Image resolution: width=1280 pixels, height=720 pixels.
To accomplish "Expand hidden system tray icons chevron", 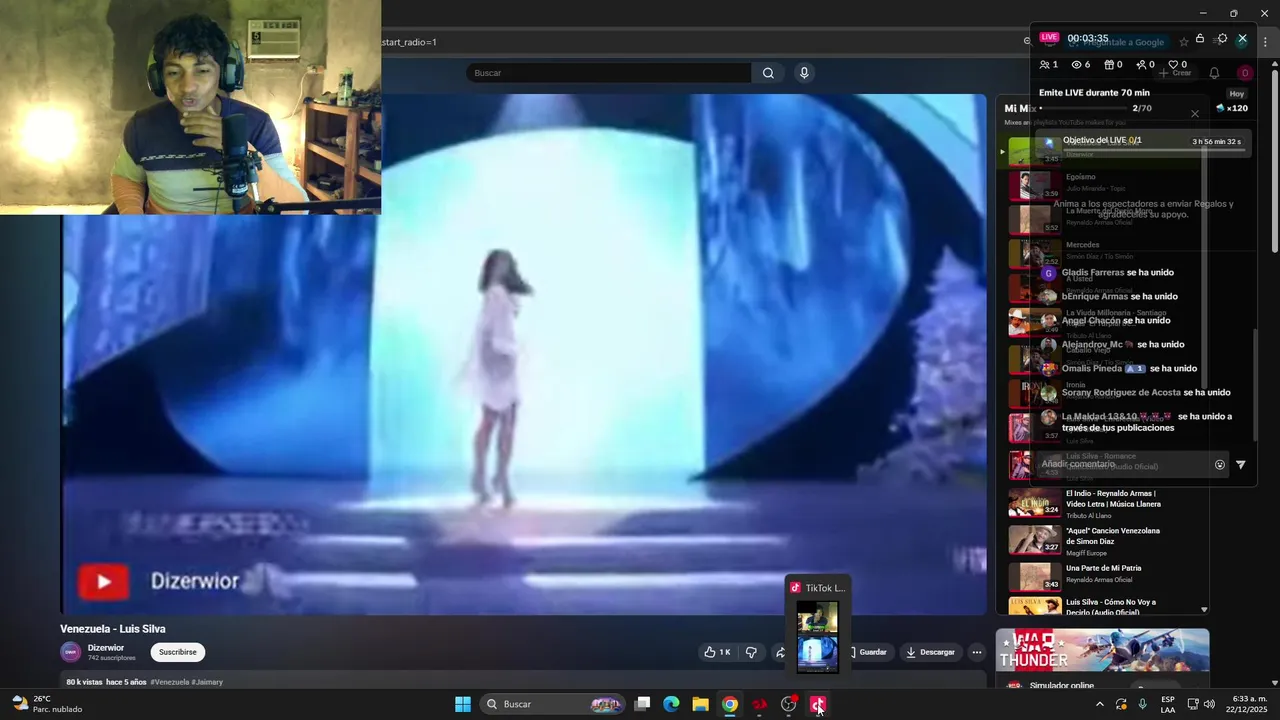I will [1100, 704].
